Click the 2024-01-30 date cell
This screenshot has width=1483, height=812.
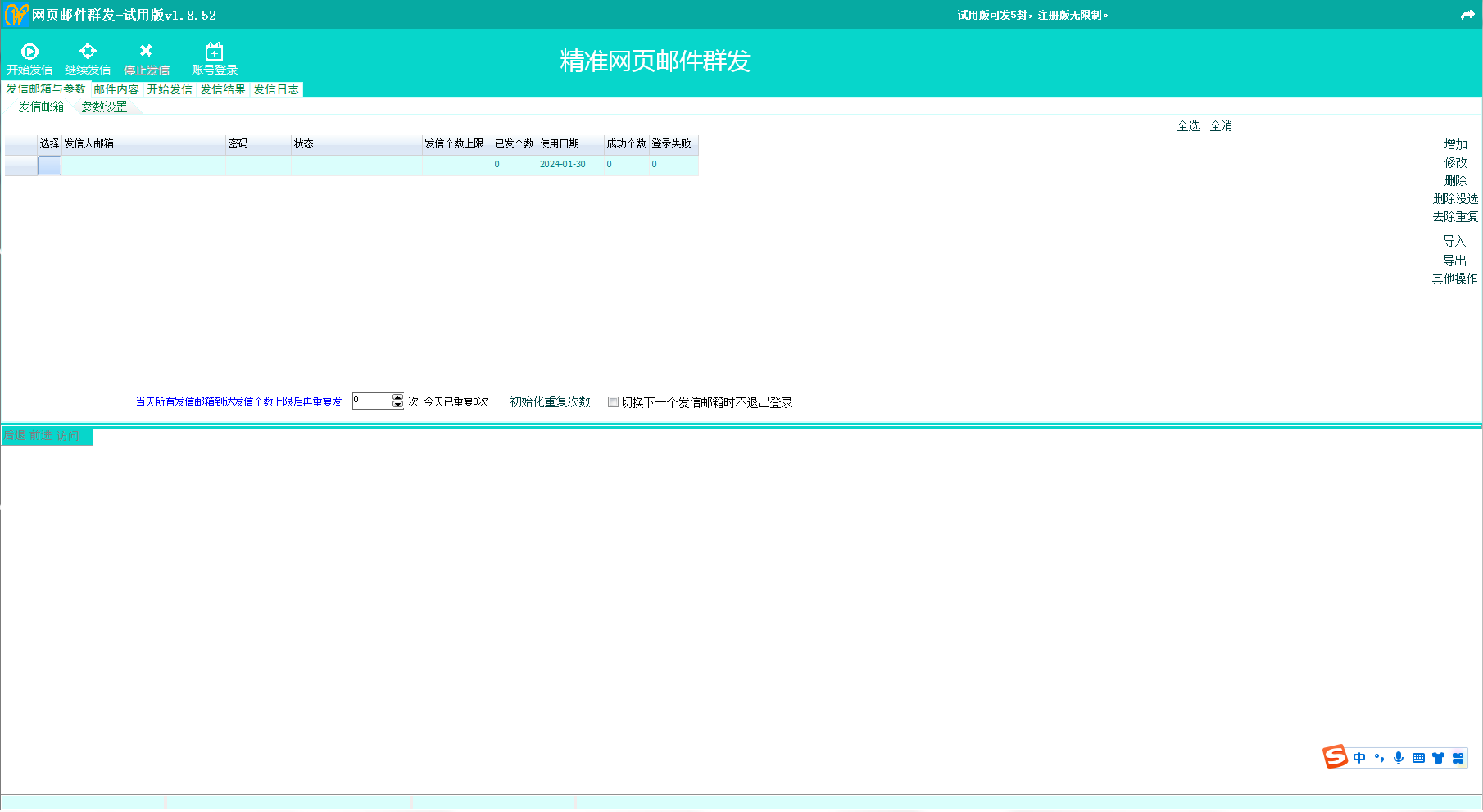click(x=570, y=165)
